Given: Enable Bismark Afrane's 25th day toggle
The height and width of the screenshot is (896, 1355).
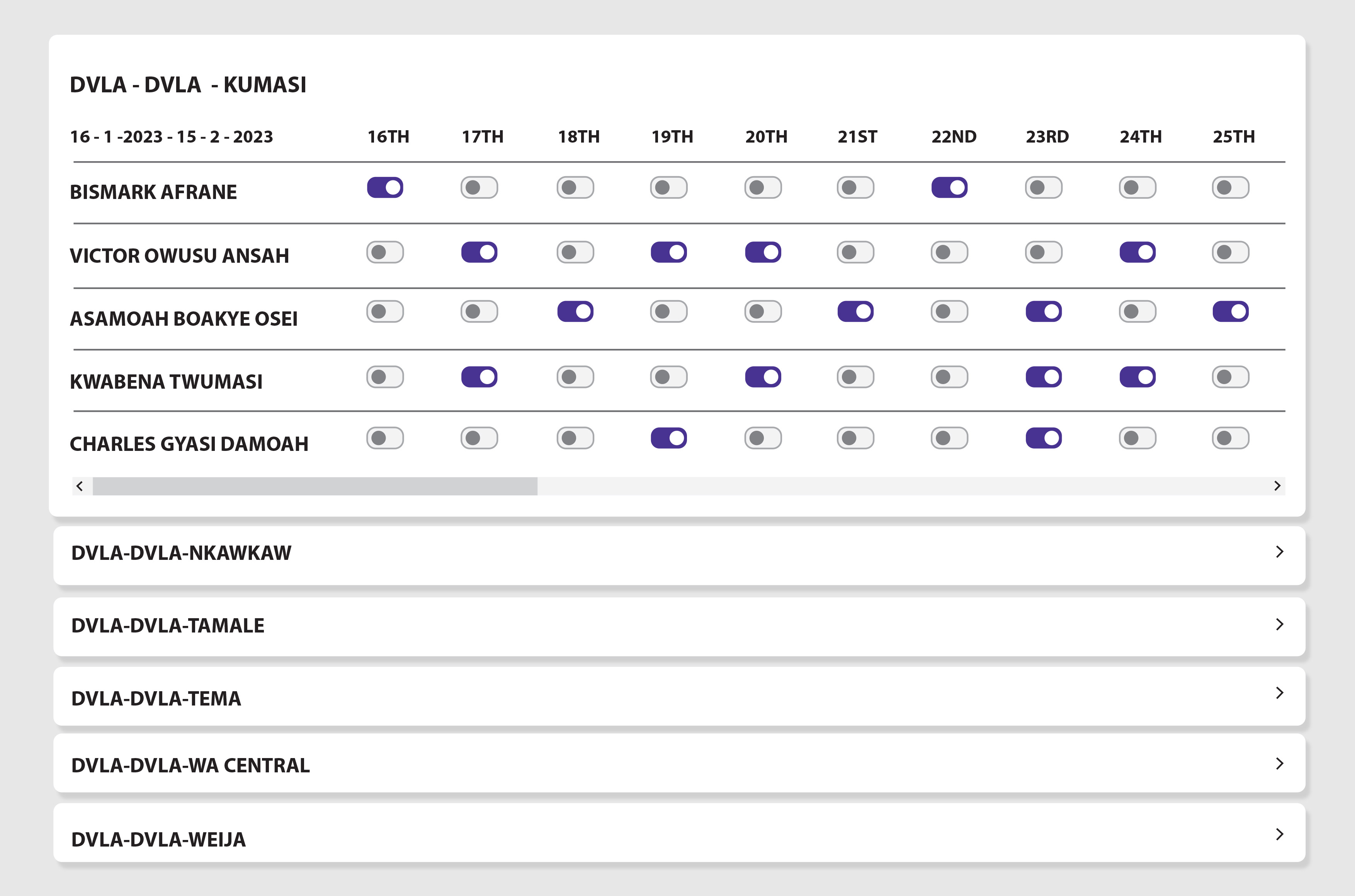Looking at the screenshot, I should coord(1231,187).
